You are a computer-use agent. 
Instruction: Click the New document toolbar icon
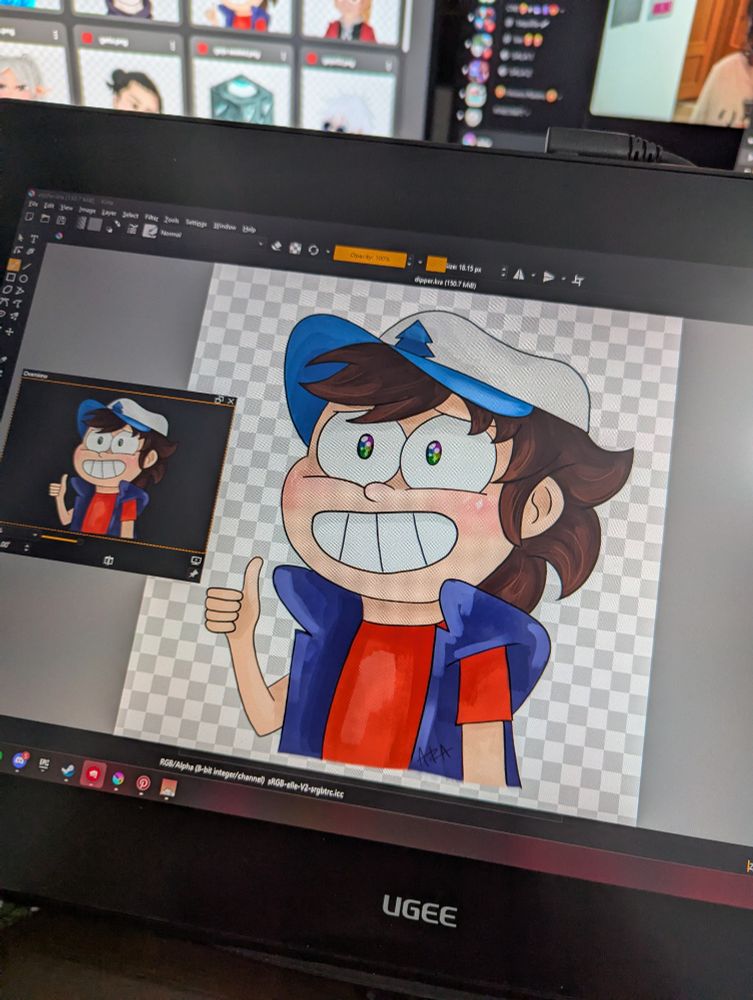coord(29,217)
